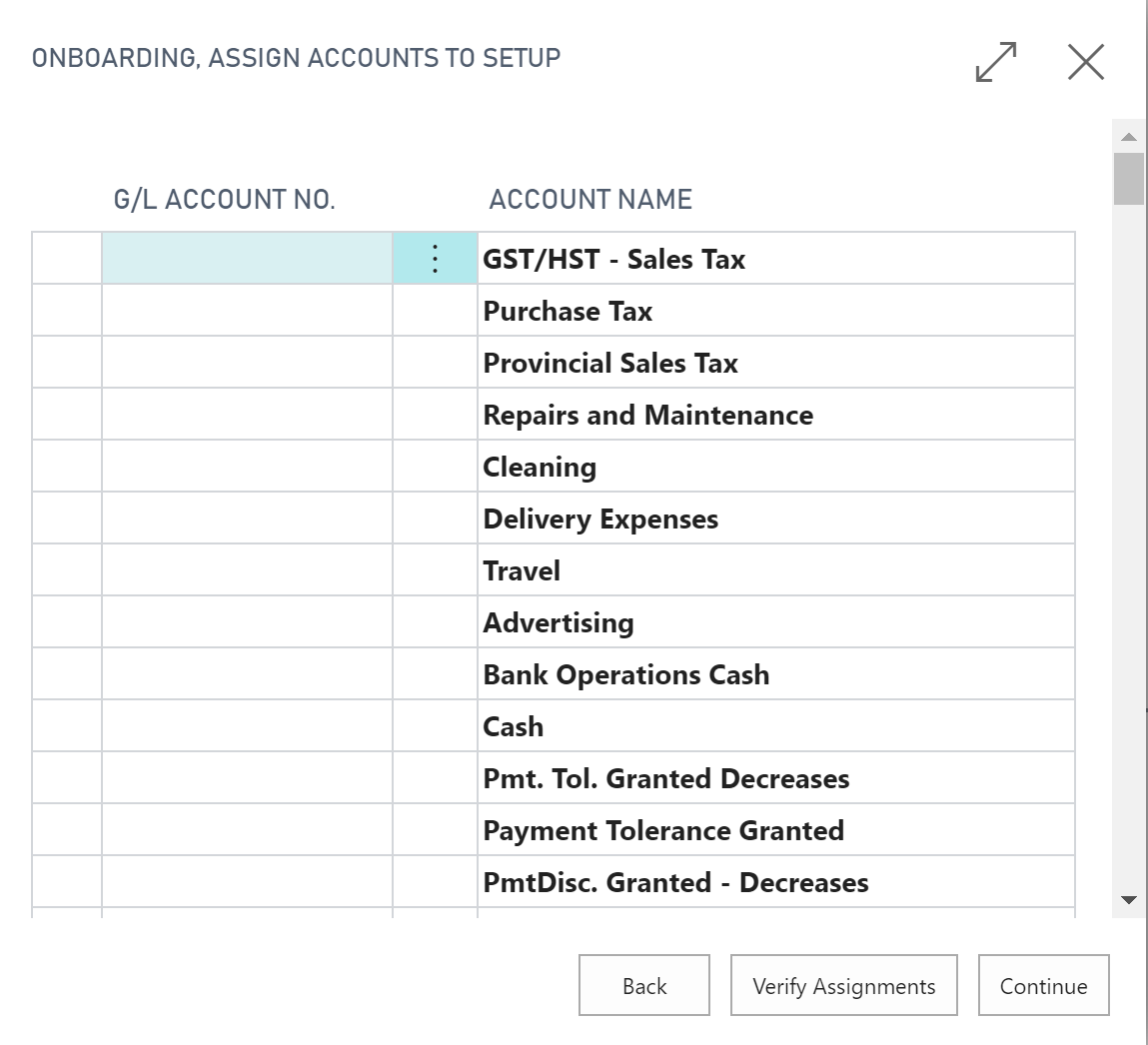Click the Account Name column header
Screen dimensions: 1148x1045
pyautogui.click(x=590, y=199)
